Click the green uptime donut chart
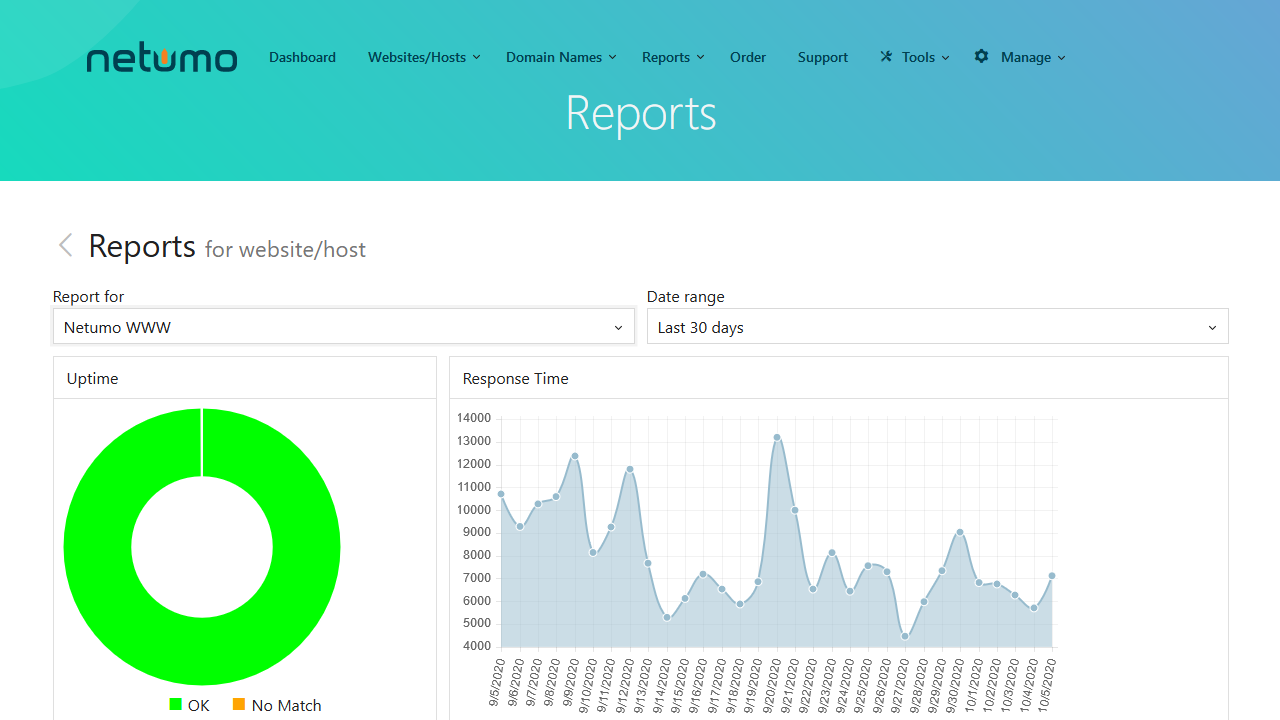This screenshot has width=1280, height=720. [100, 547]
